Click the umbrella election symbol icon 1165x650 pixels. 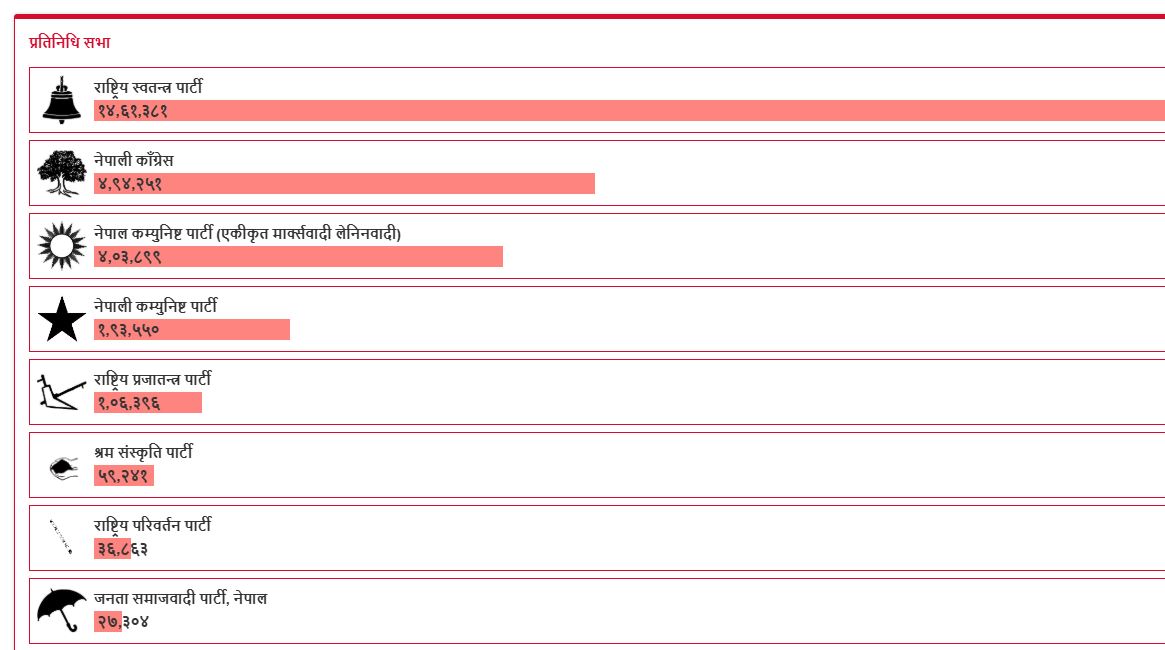(x=61, y=610)
